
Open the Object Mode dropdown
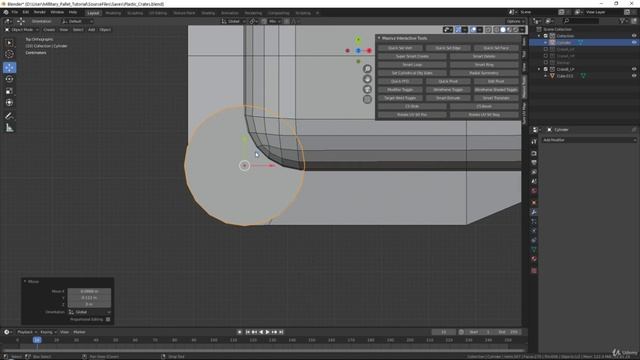(22, 30)
